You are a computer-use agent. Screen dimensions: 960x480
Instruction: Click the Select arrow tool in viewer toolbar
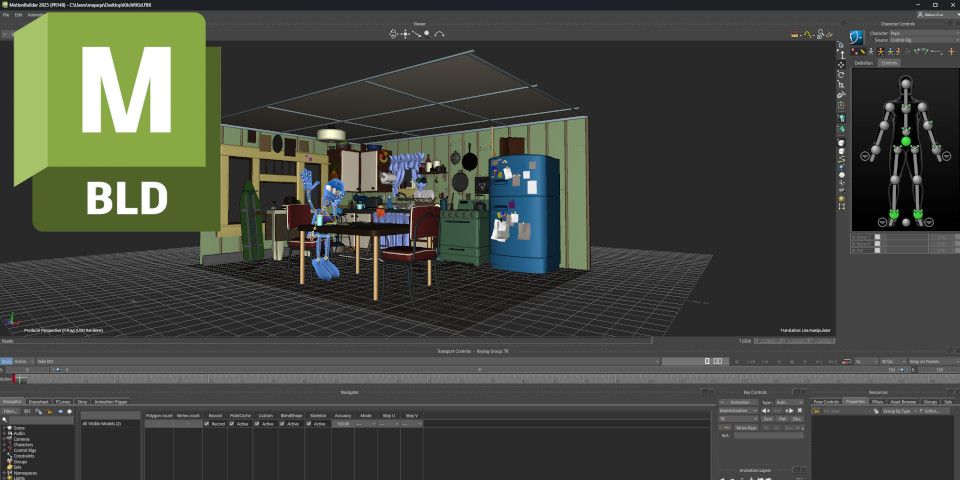[x=841, y=45]
